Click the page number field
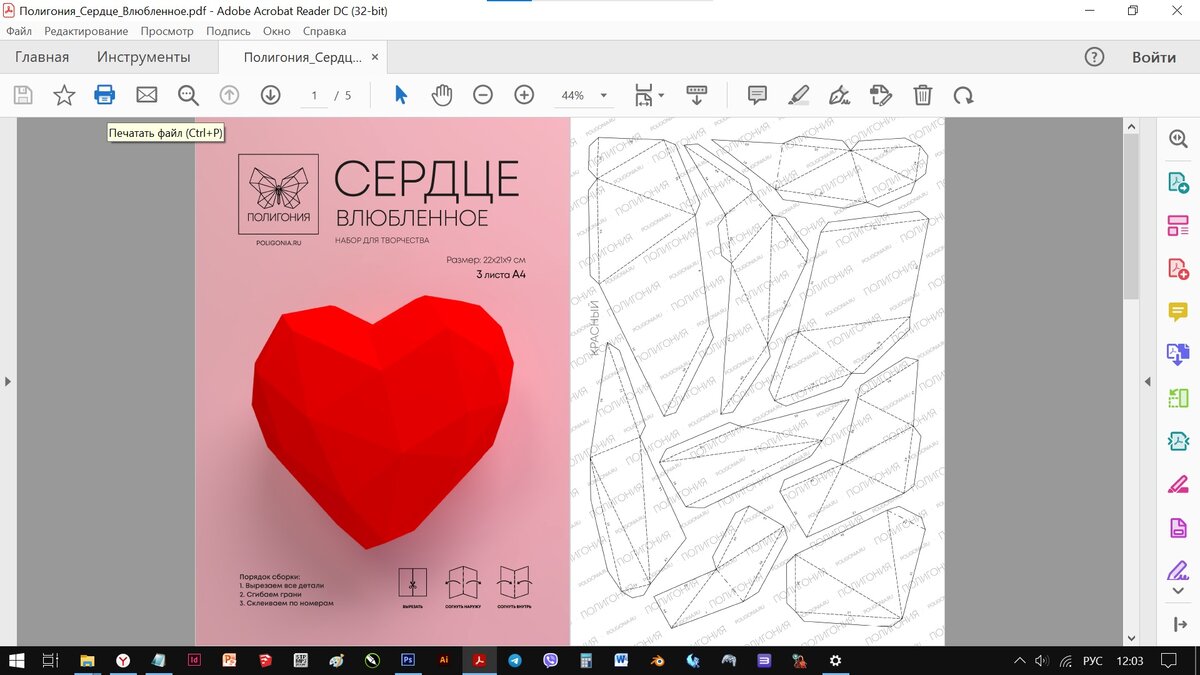The image size is (1200, 675). tap(314, 96)
